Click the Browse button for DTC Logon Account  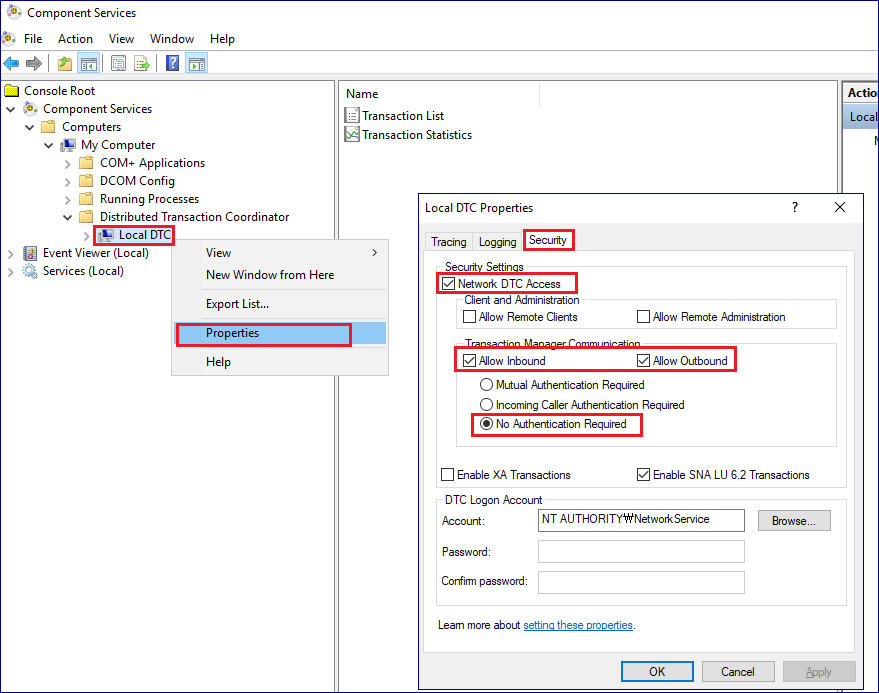[x=793, y=520]
